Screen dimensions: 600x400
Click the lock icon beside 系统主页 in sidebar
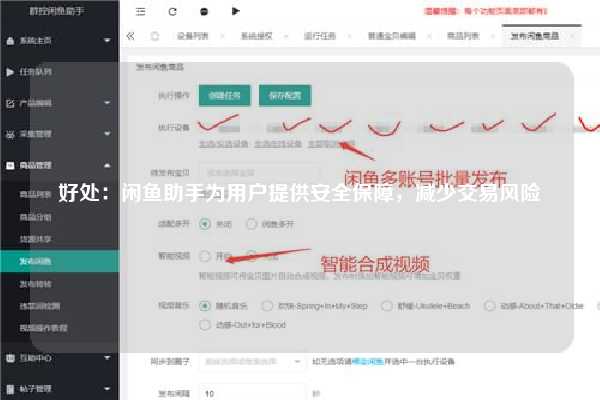[x=10, y=41]
